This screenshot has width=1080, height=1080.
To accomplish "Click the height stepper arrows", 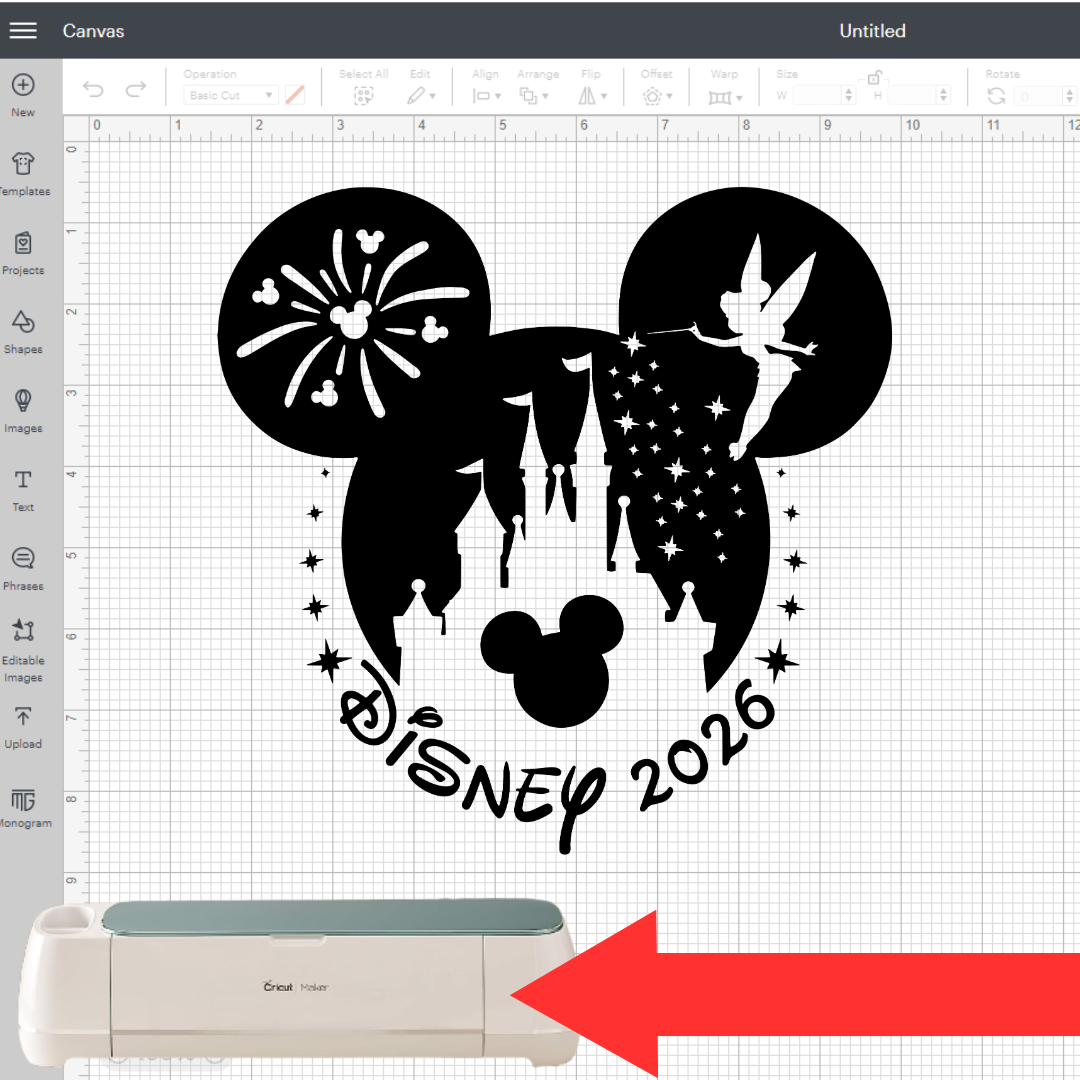I will (x=944, y=95).
